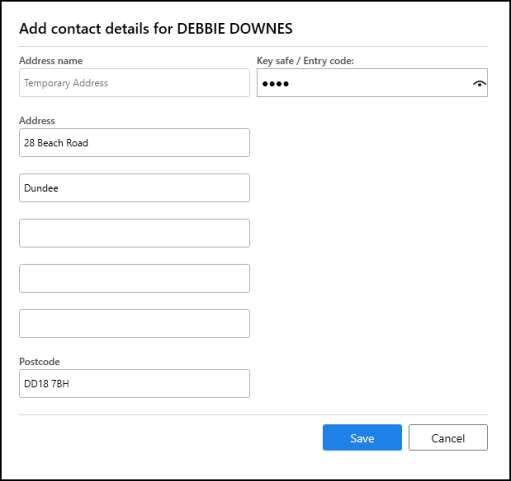Screen dimensions: 511x481
Task: Click the 'Postcode' label
Action: click(x=40, y=362)
